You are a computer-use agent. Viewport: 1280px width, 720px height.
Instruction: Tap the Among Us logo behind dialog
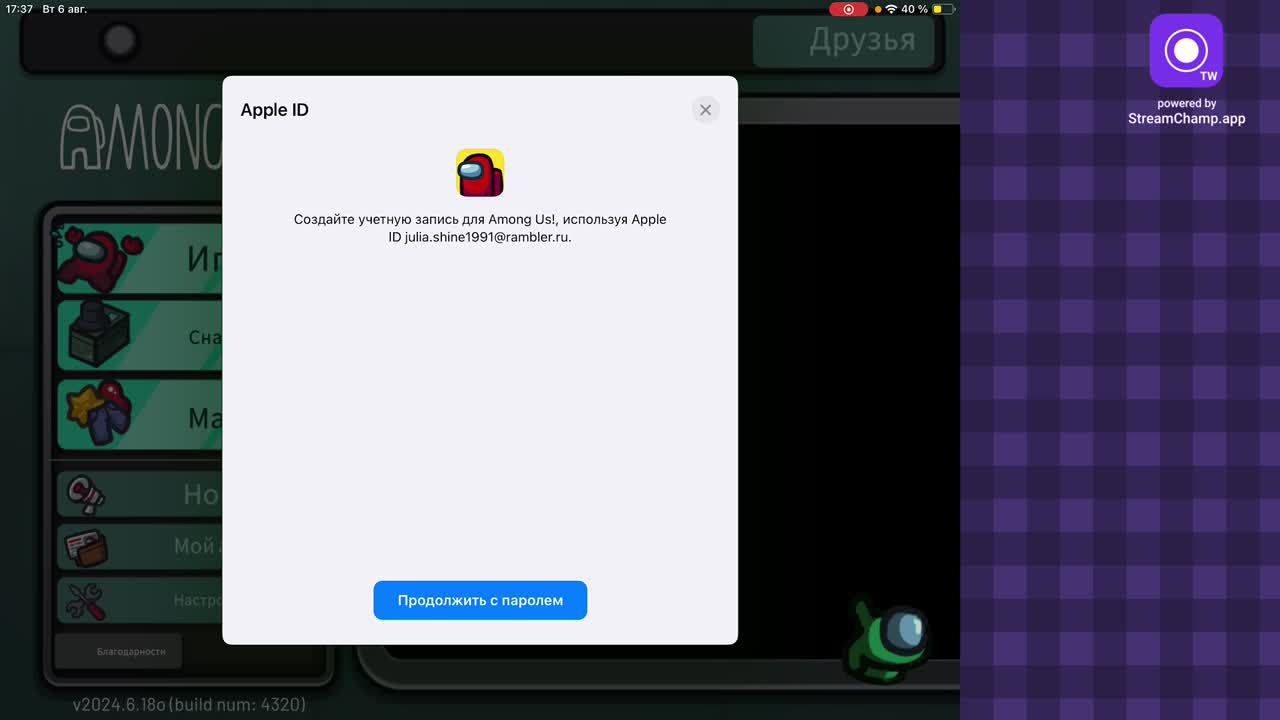(140, 137)
